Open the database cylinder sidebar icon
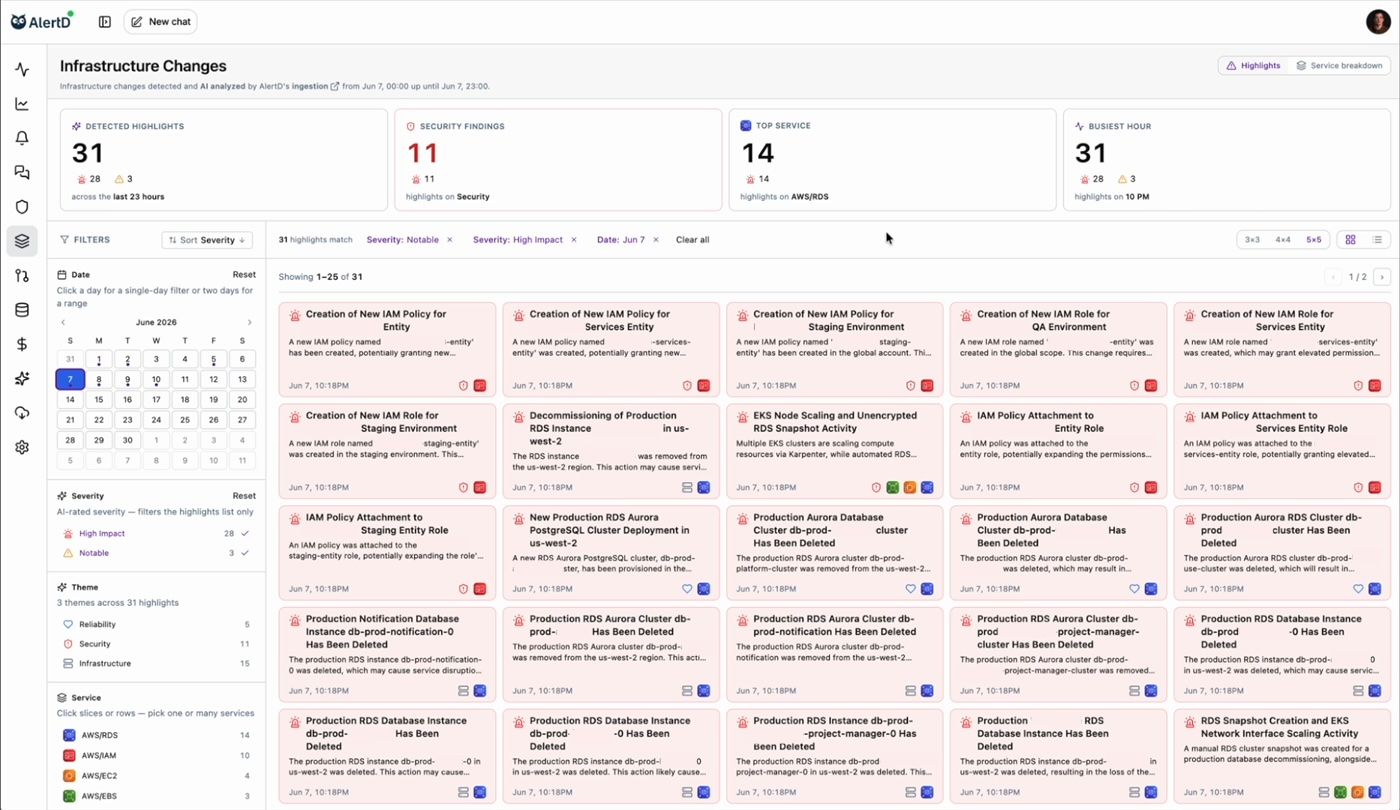Image resolution: width=1400 pixels, height=810 pixels. coord(22,310)
